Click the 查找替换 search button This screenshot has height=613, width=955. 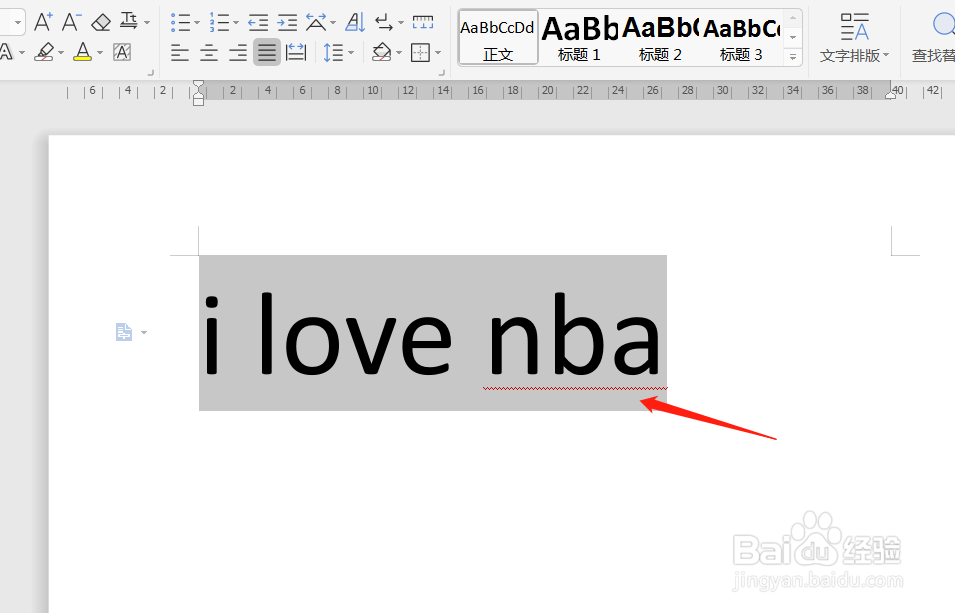(x=934, y=38)
